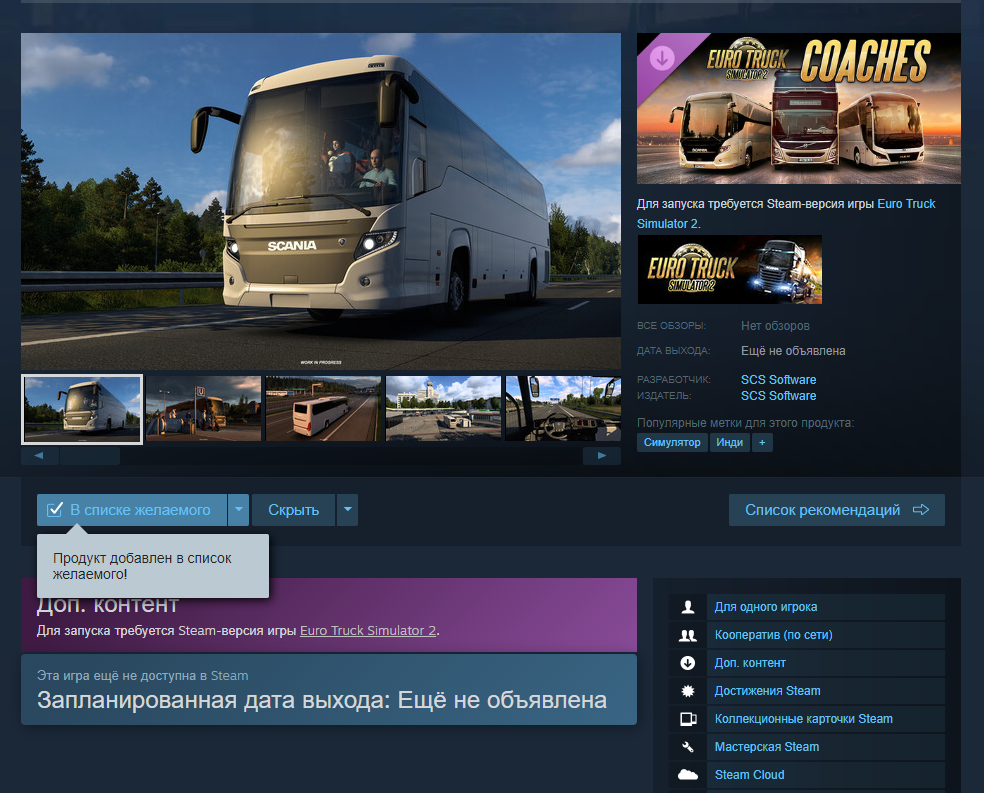Click the main Scania bus screenshot
The width and height of the screenshot is (984, 793).
pyautogui.click(x=321, y=201)
